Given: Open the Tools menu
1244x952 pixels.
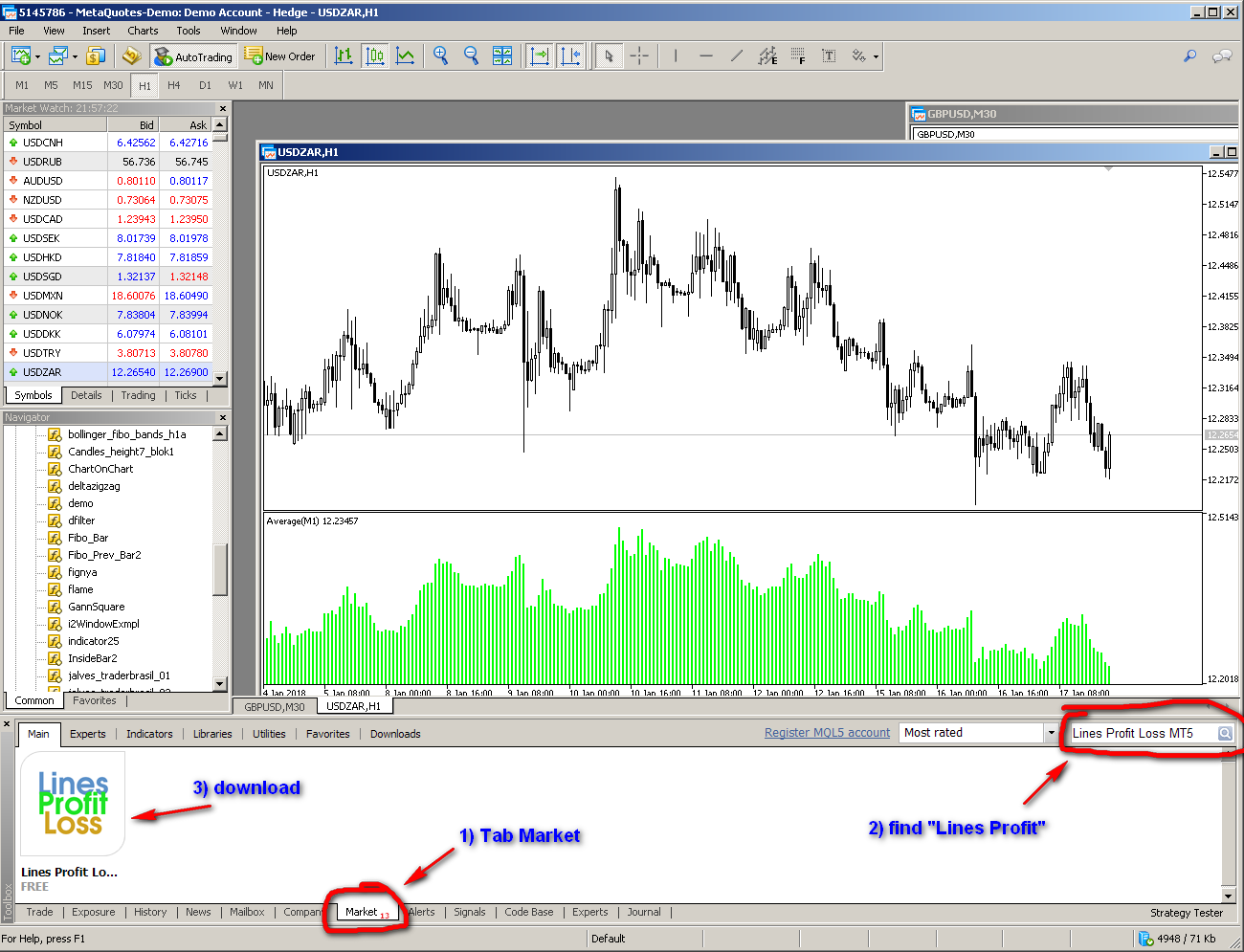Looking at the screenshot, I should click(189, 31).
